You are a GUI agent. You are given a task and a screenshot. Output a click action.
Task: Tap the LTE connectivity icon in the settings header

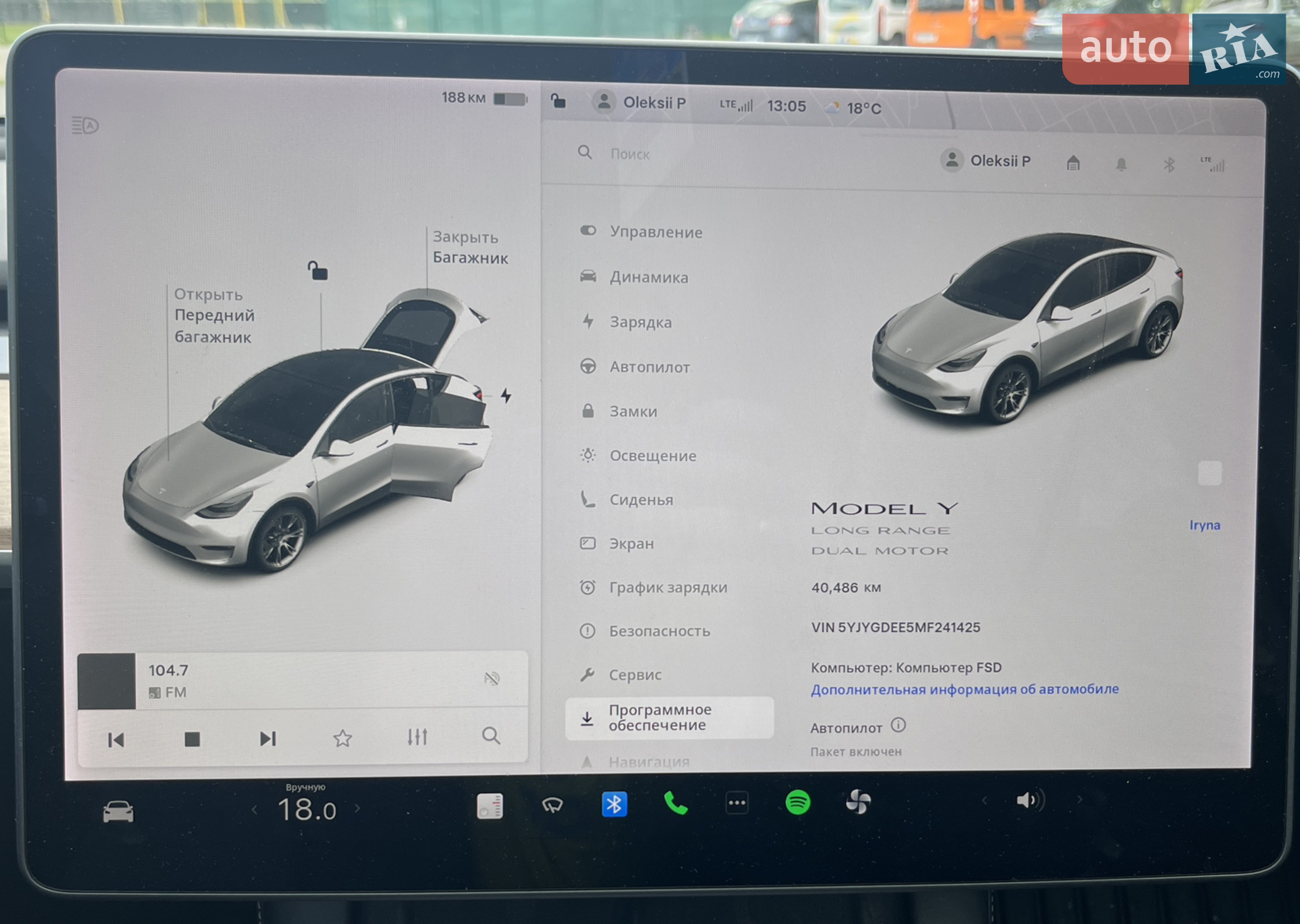pyautogui.click(x=1213, y=164)
